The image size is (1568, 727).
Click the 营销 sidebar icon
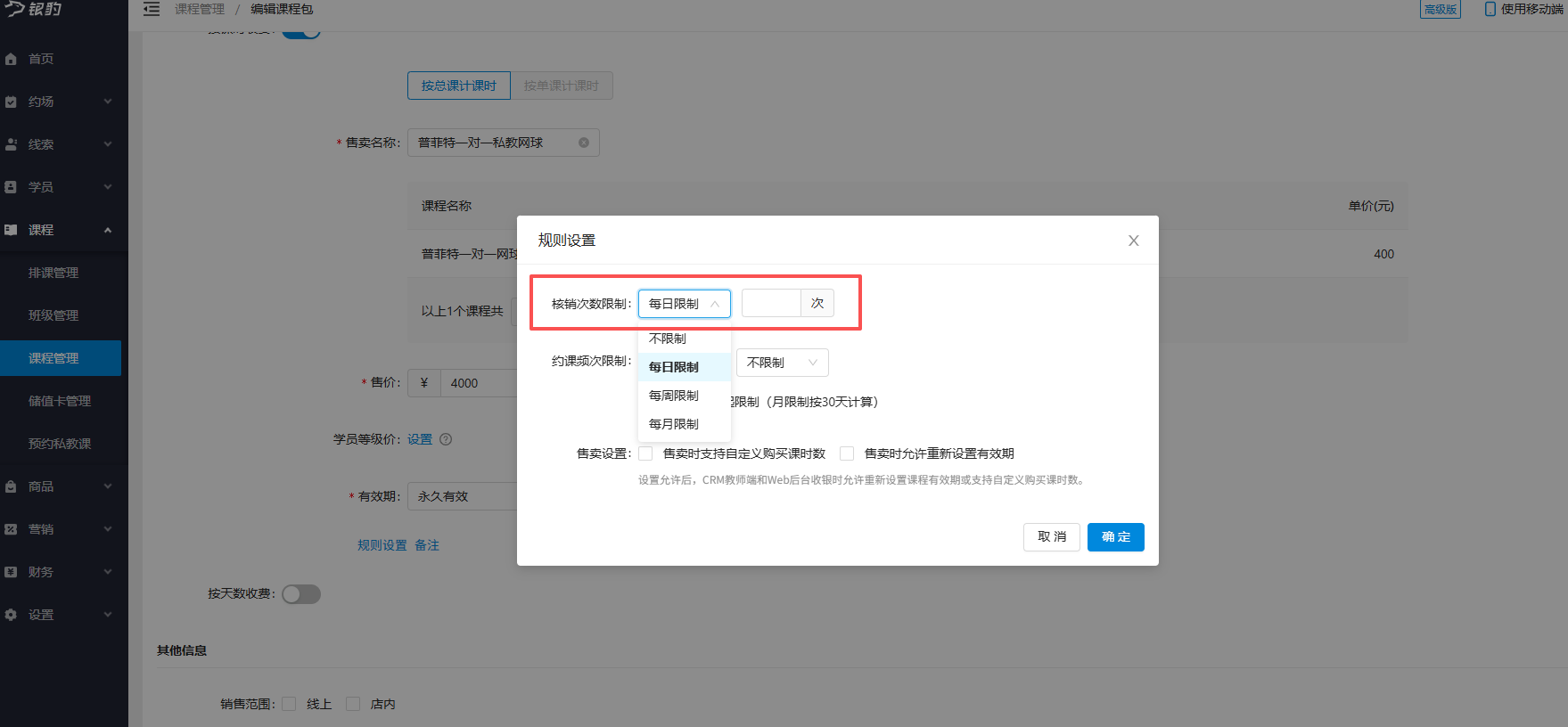[11, 529]
